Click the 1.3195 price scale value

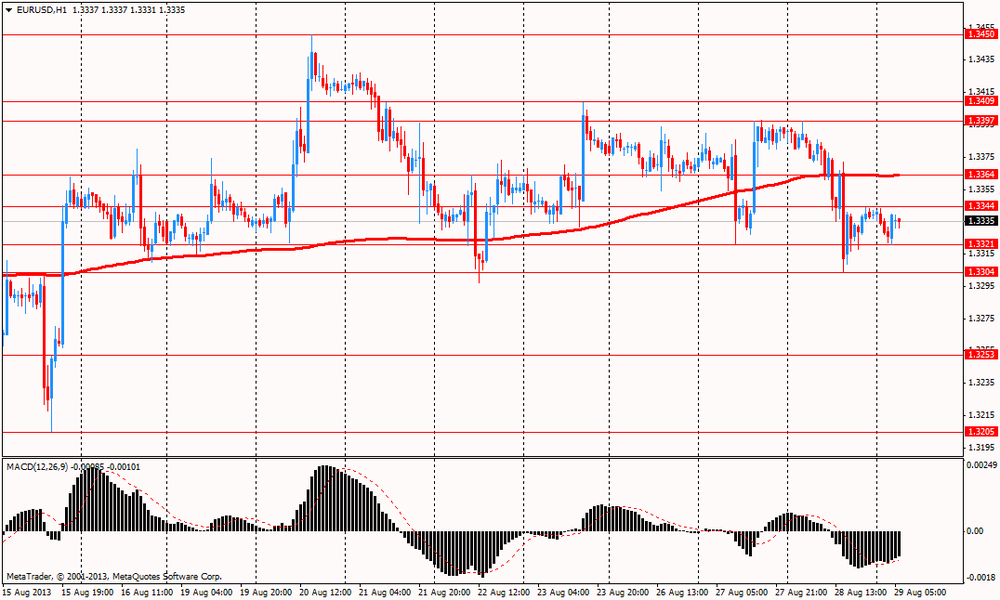pos(982,448)
